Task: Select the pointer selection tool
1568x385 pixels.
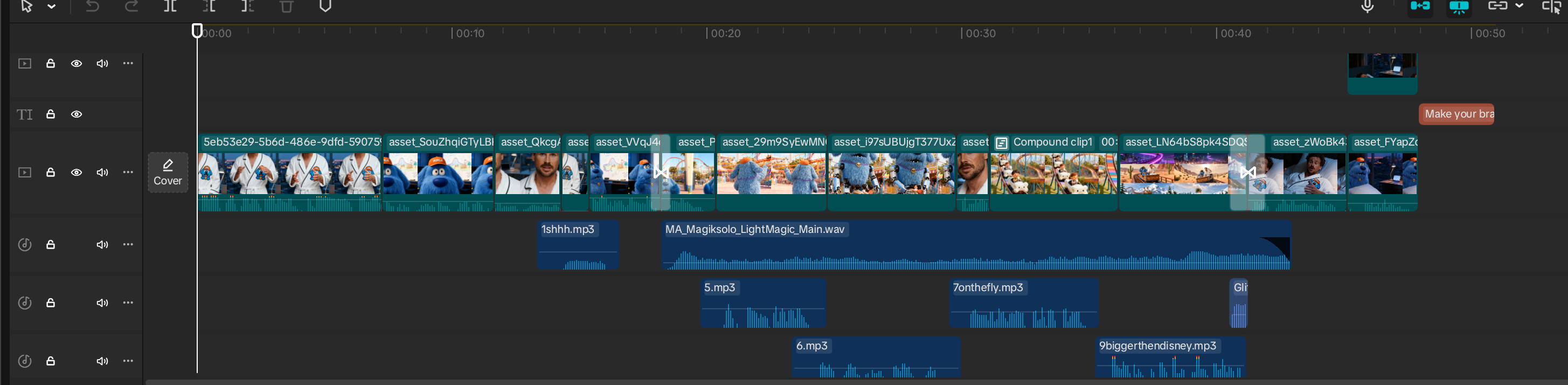Action: coord(26,6)
